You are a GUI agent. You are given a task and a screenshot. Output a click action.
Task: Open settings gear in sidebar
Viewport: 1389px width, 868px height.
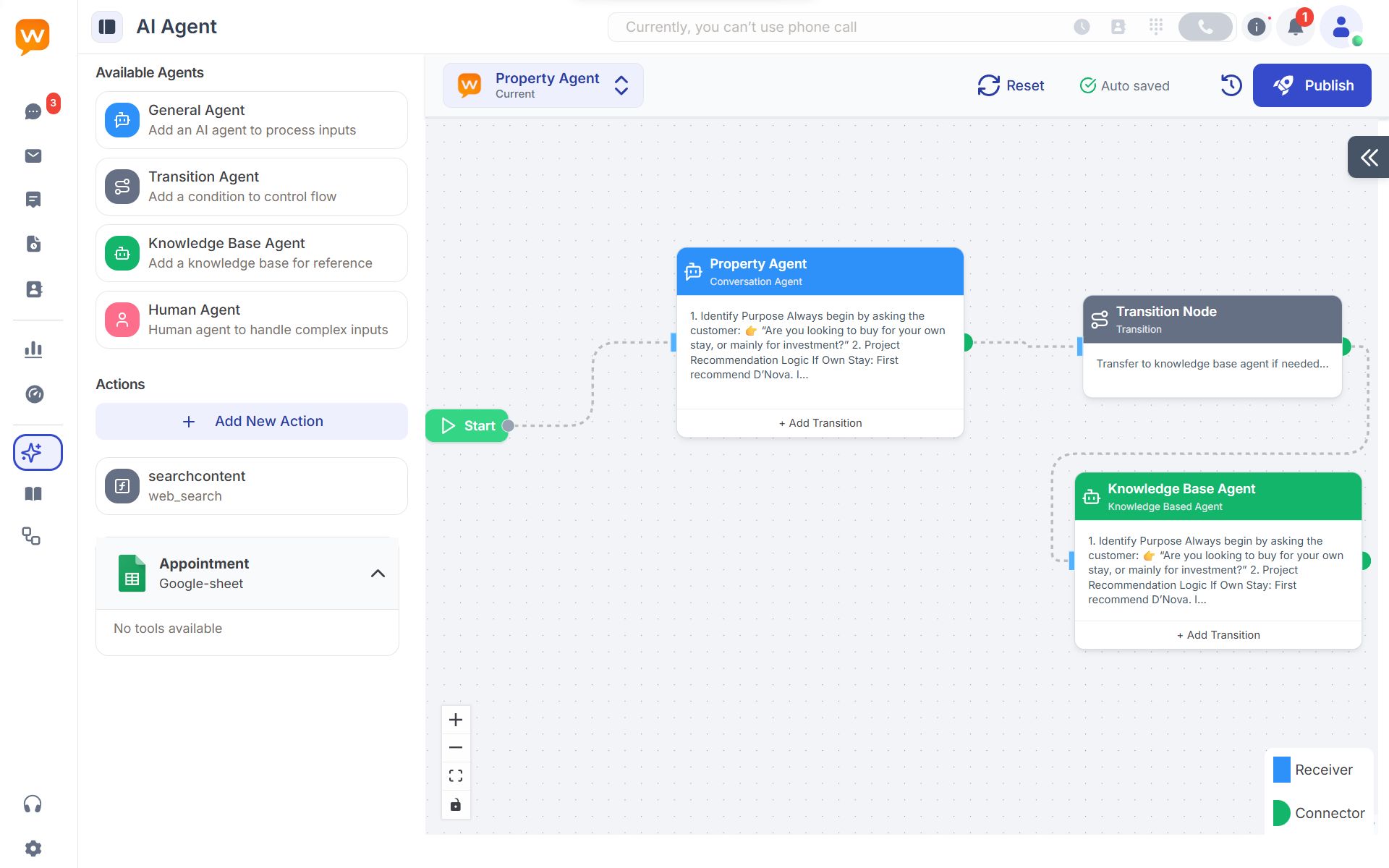[x=33, y=848]
